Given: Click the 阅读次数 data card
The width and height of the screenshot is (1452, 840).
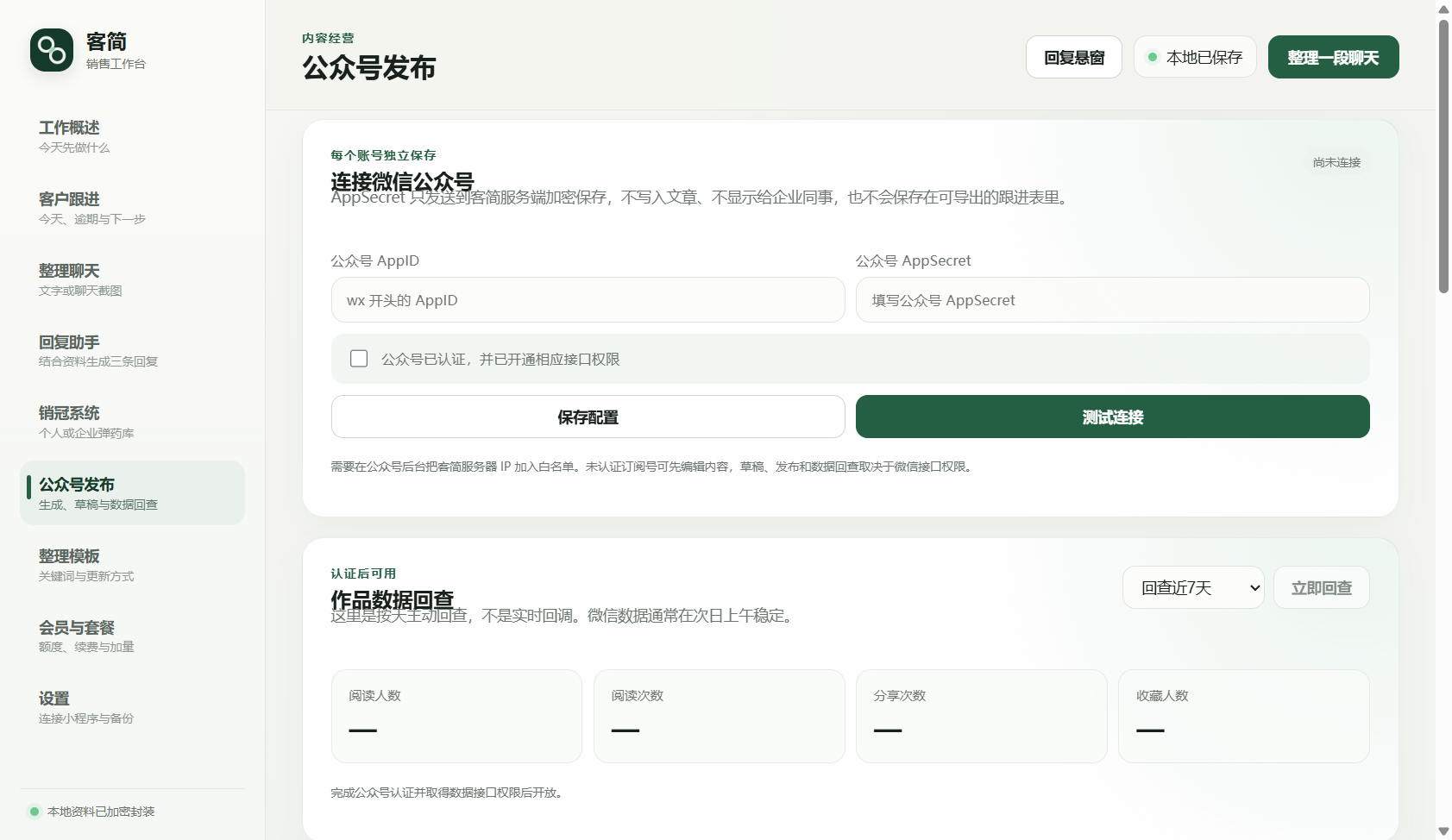Looking at the screenshot, I should [720, 716].
